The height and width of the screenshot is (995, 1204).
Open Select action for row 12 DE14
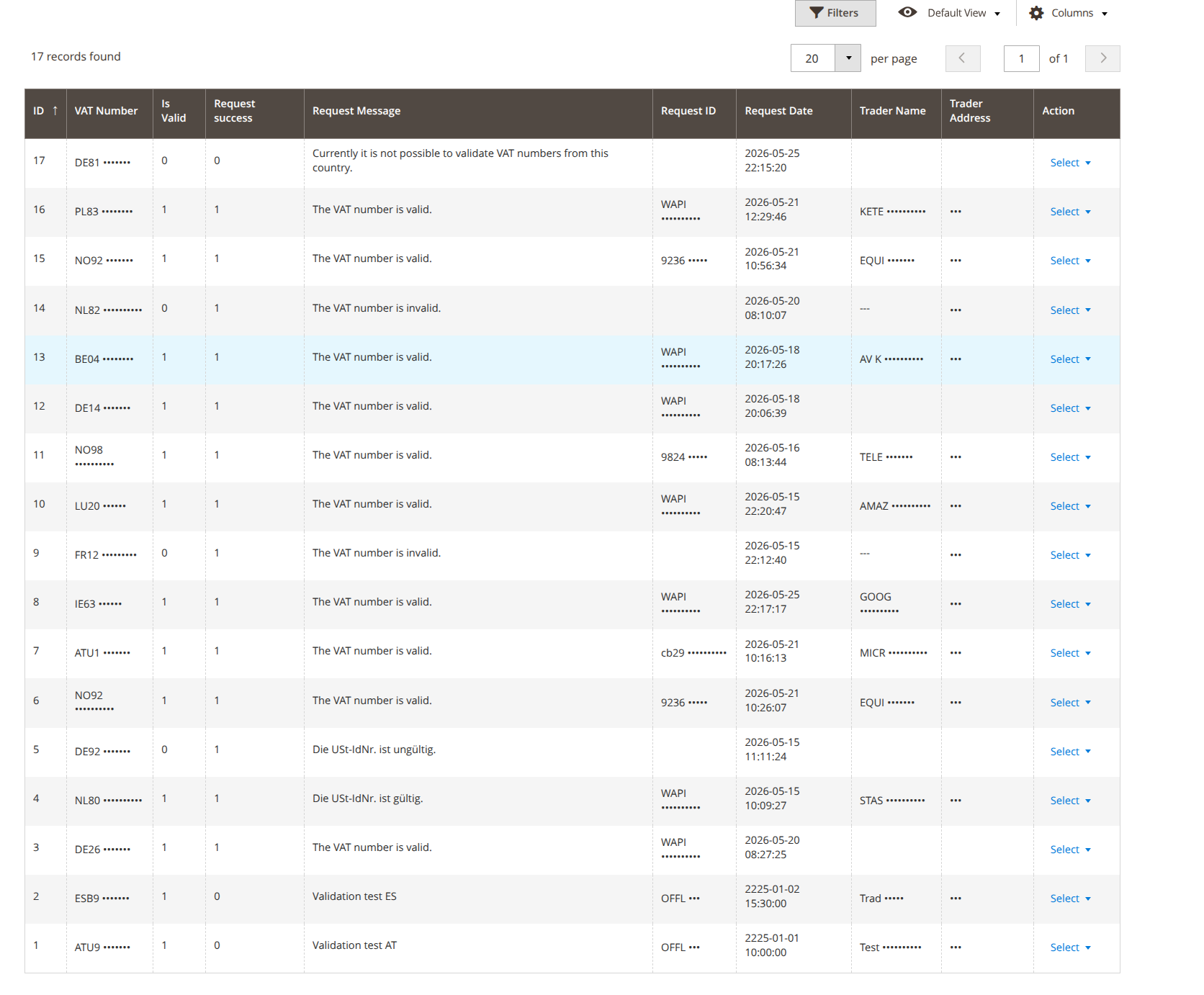click(x=1070, y=408)
